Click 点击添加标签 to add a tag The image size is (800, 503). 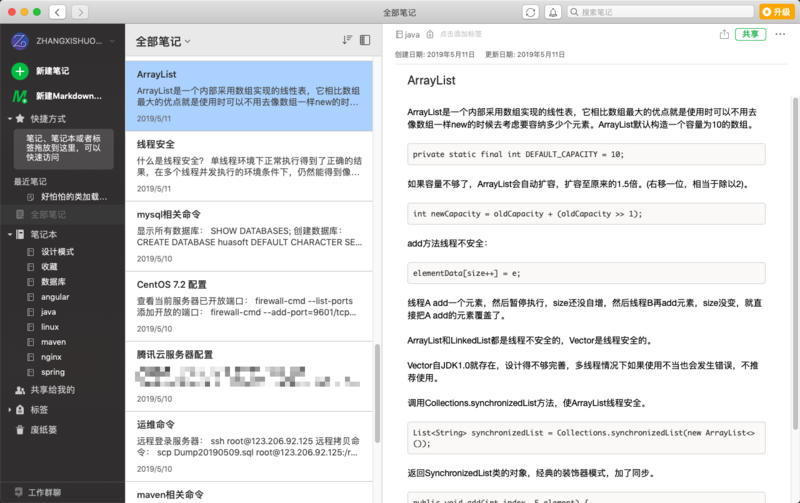461,34
